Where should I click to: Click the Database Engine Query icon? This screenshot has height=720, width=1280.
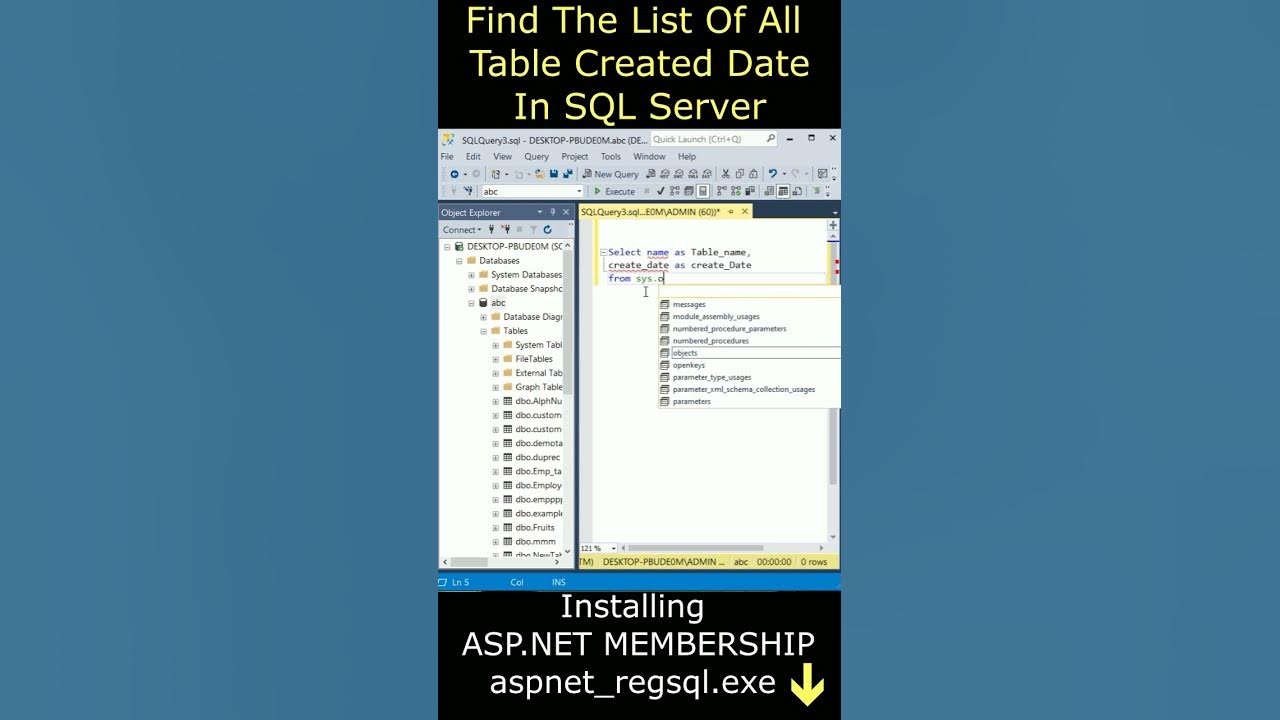(651, 174)
